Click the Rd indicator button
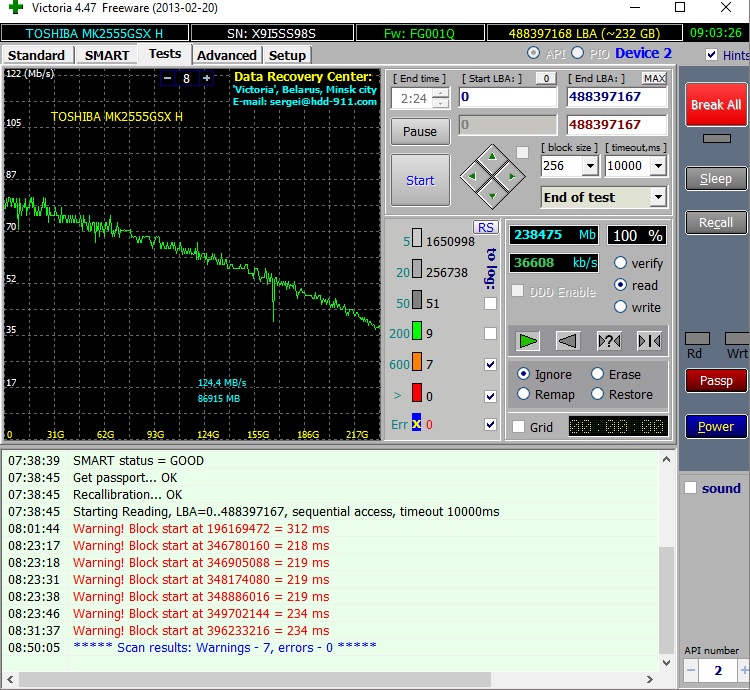 tap(697, 339)
